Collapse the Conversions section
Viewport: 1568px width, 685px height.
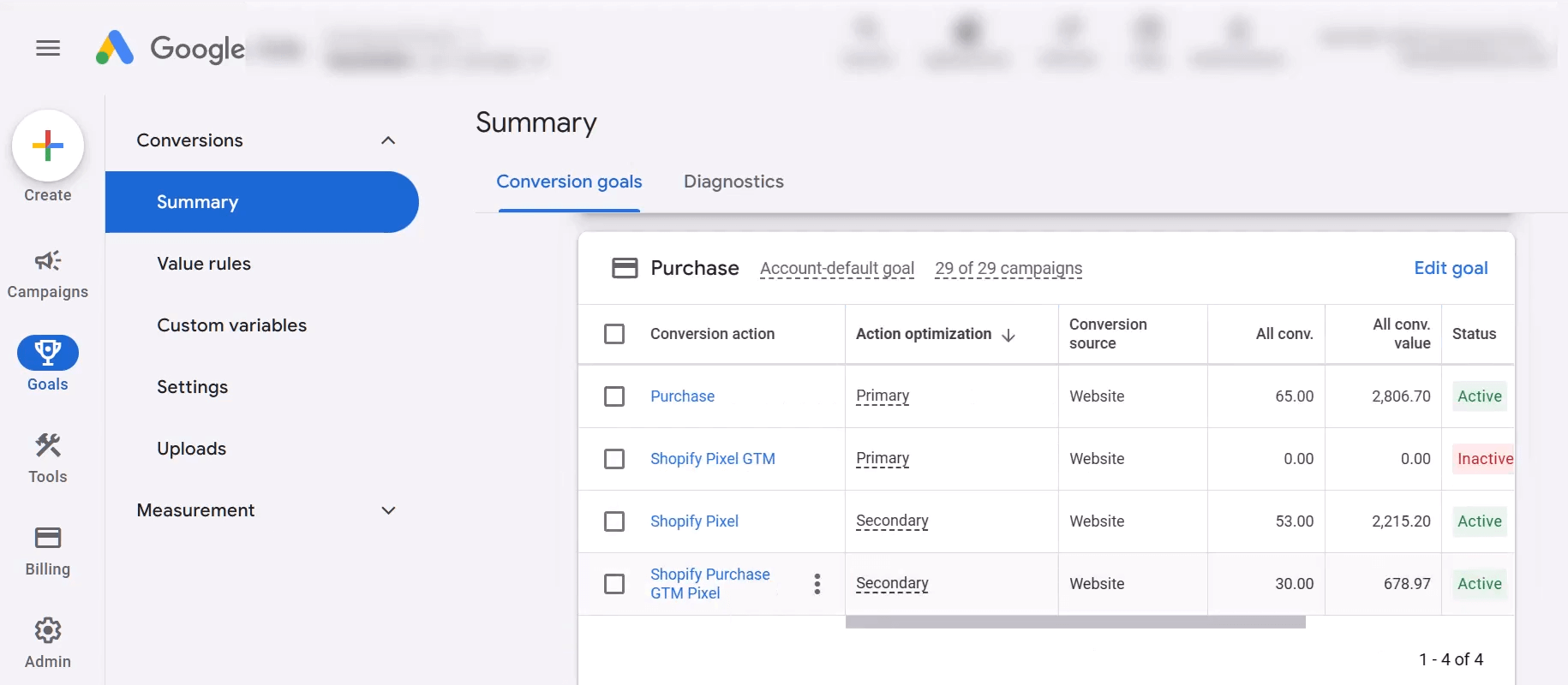(388, 140)
